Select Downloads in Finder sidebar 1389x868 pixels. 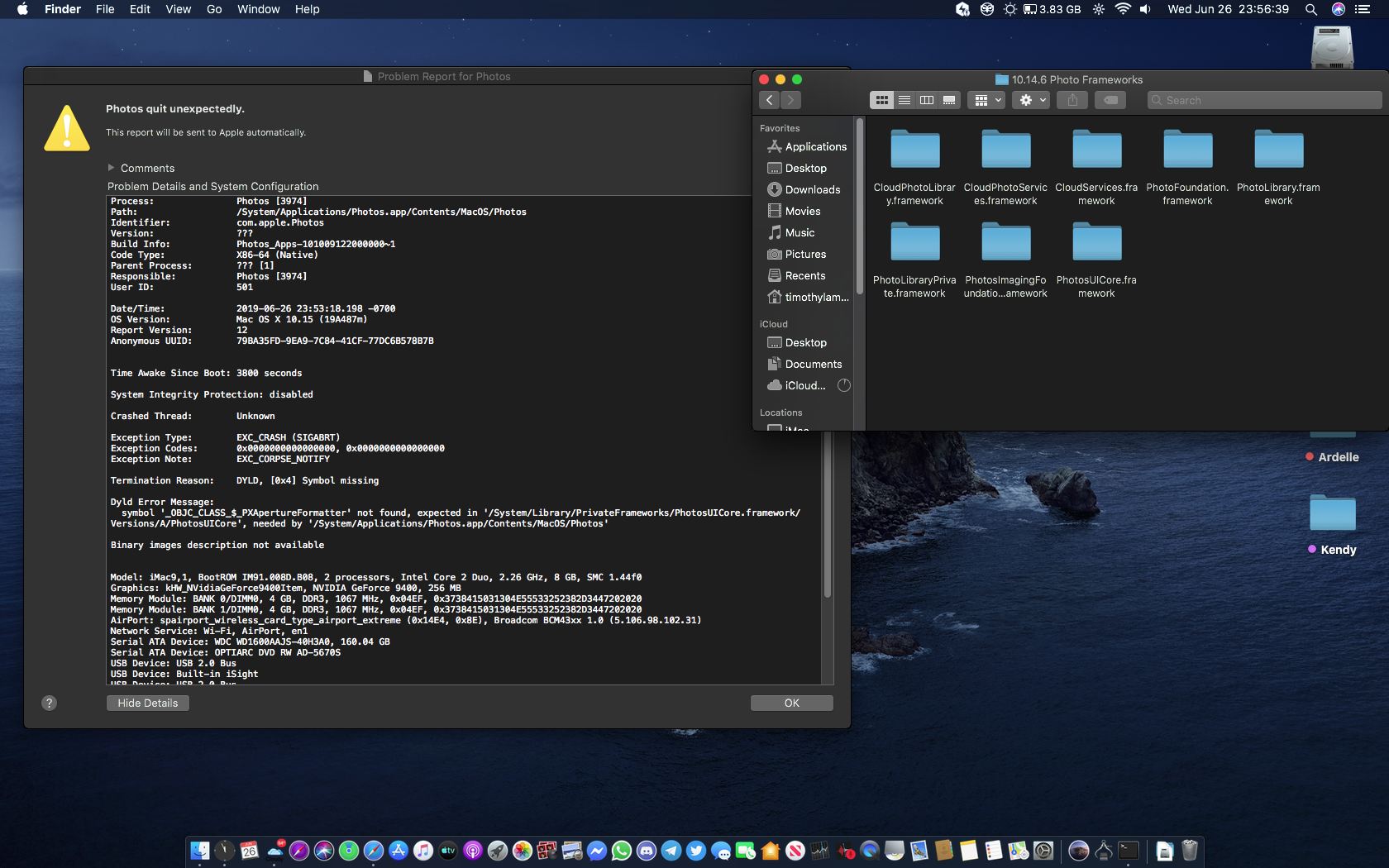pyautogui.click(x=812, y=189)
